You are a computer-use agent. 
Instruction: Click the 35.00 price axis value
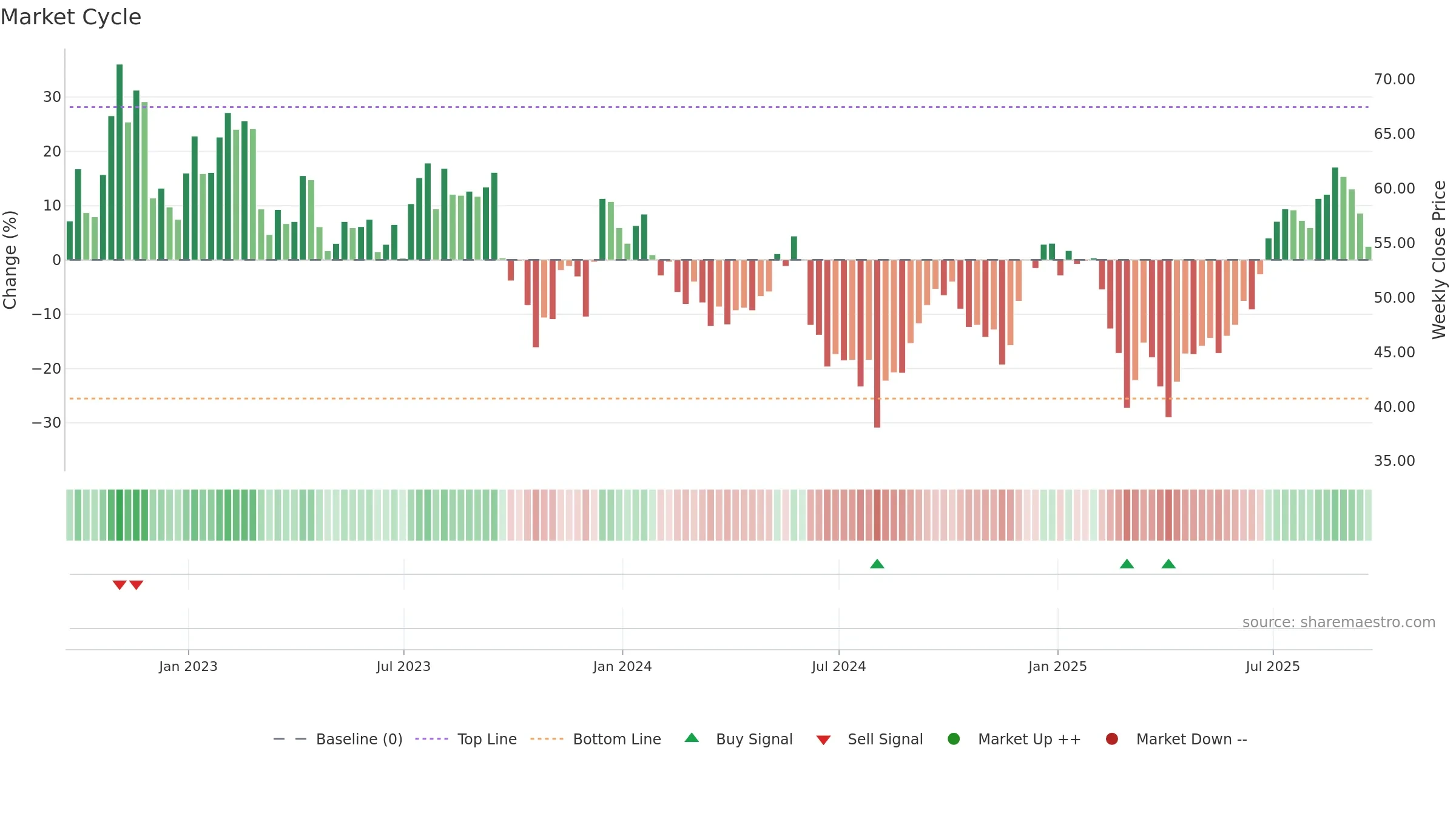point(1394,461)
